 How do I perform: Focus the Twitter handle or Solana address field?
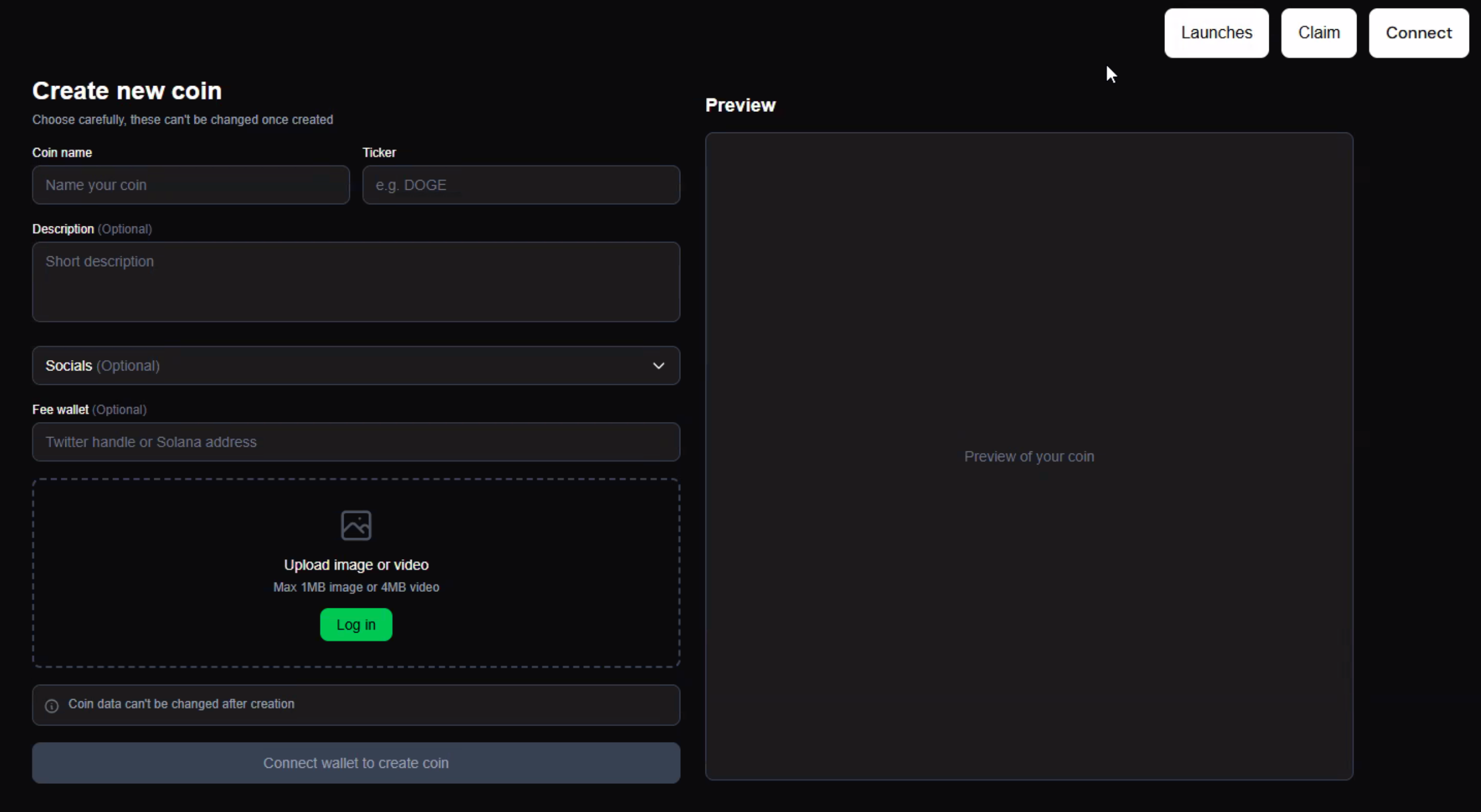click(356, 442)
